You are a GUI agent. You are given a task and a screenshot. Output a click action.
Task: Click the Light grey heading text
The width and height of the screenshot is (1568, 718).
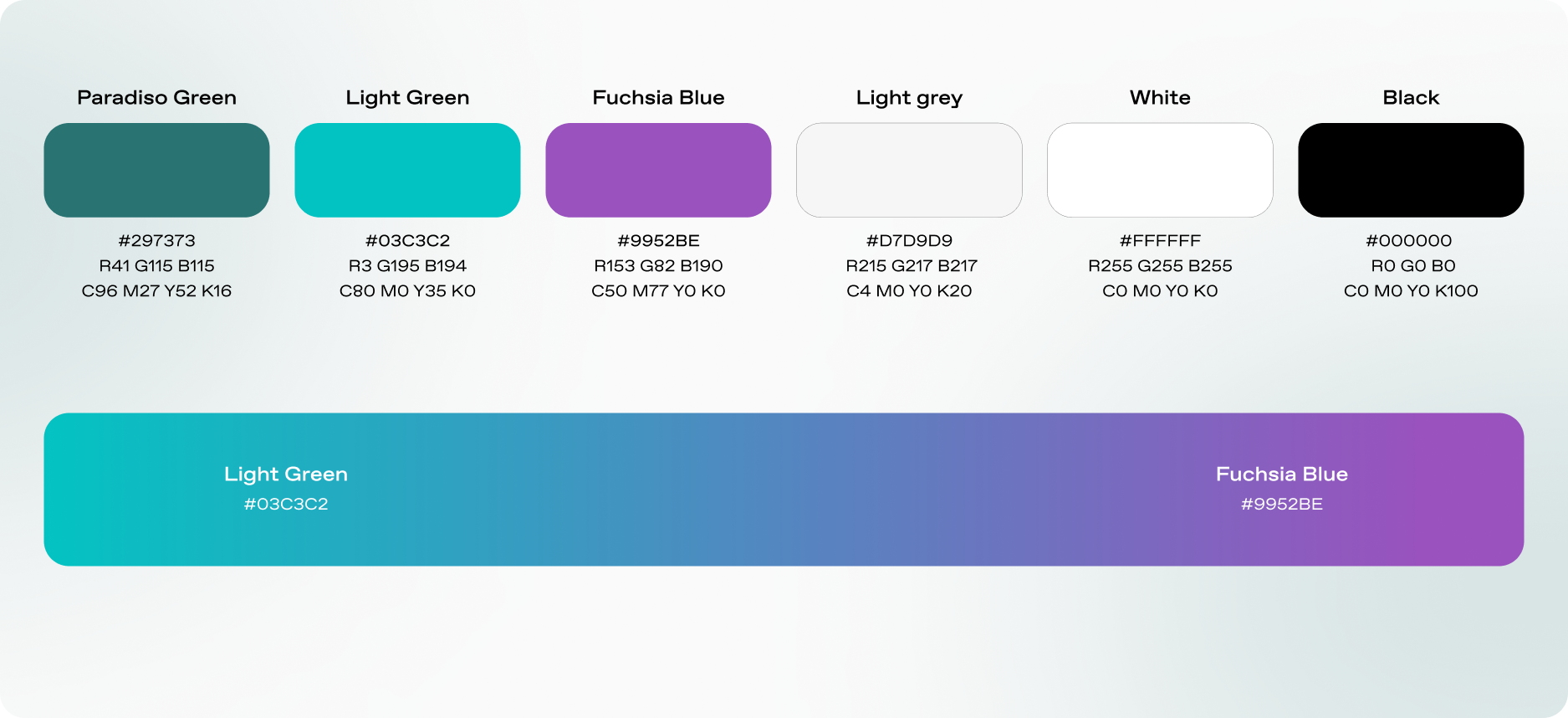tap(909, 99)
